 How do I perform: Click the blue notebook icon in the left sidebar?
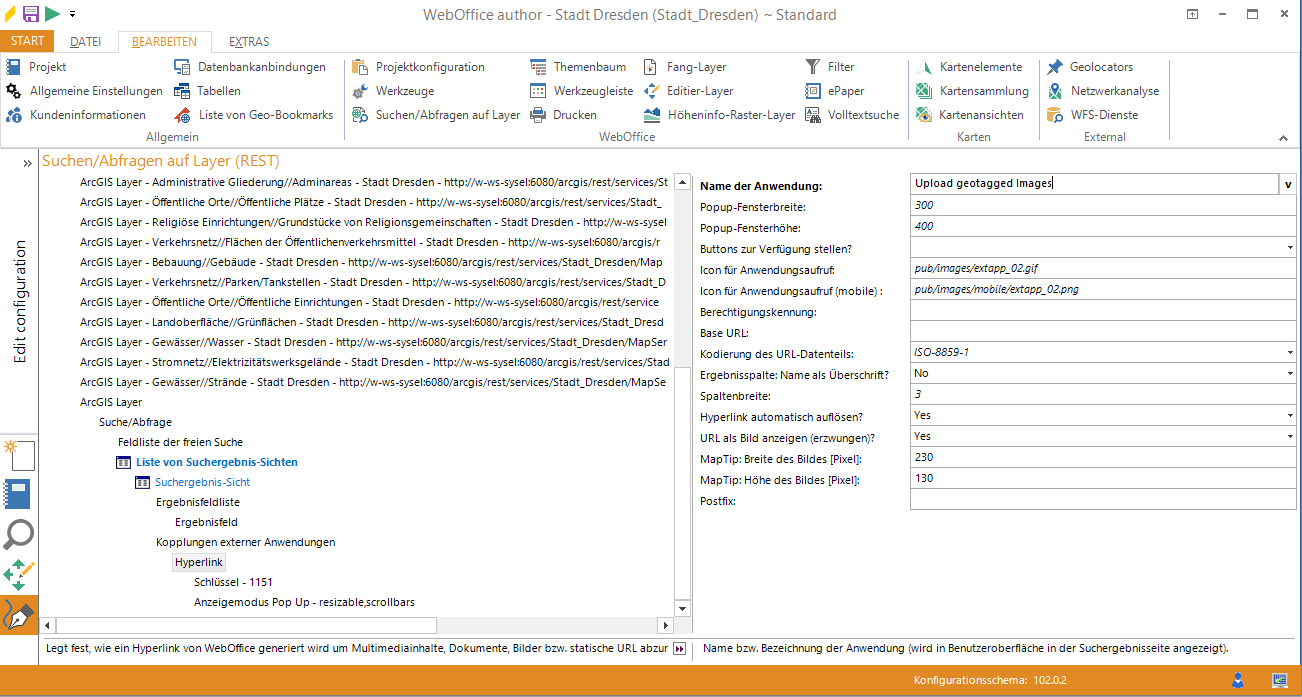coord(19,495)
